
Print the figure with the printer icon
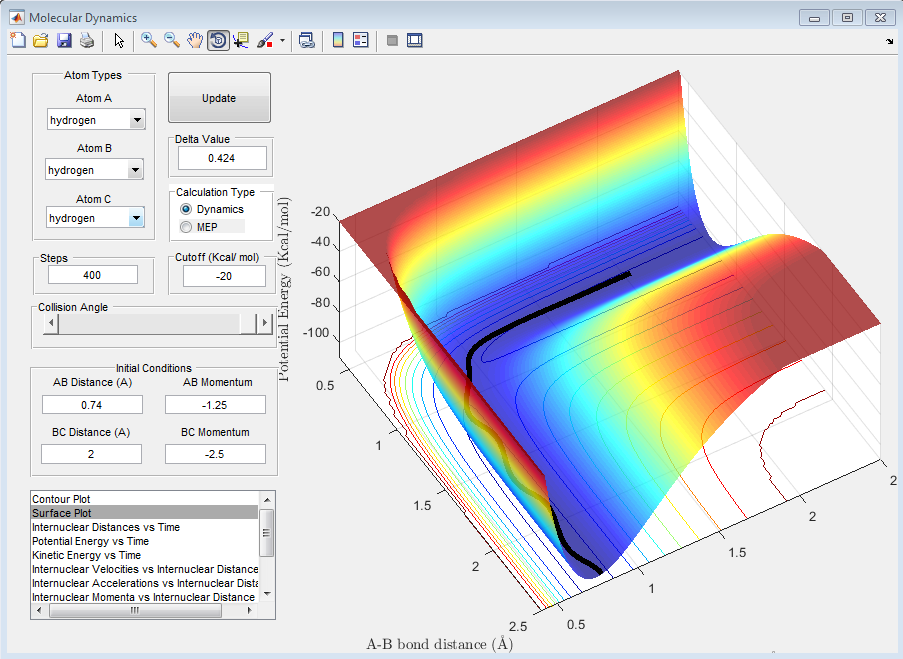point(87,41)
